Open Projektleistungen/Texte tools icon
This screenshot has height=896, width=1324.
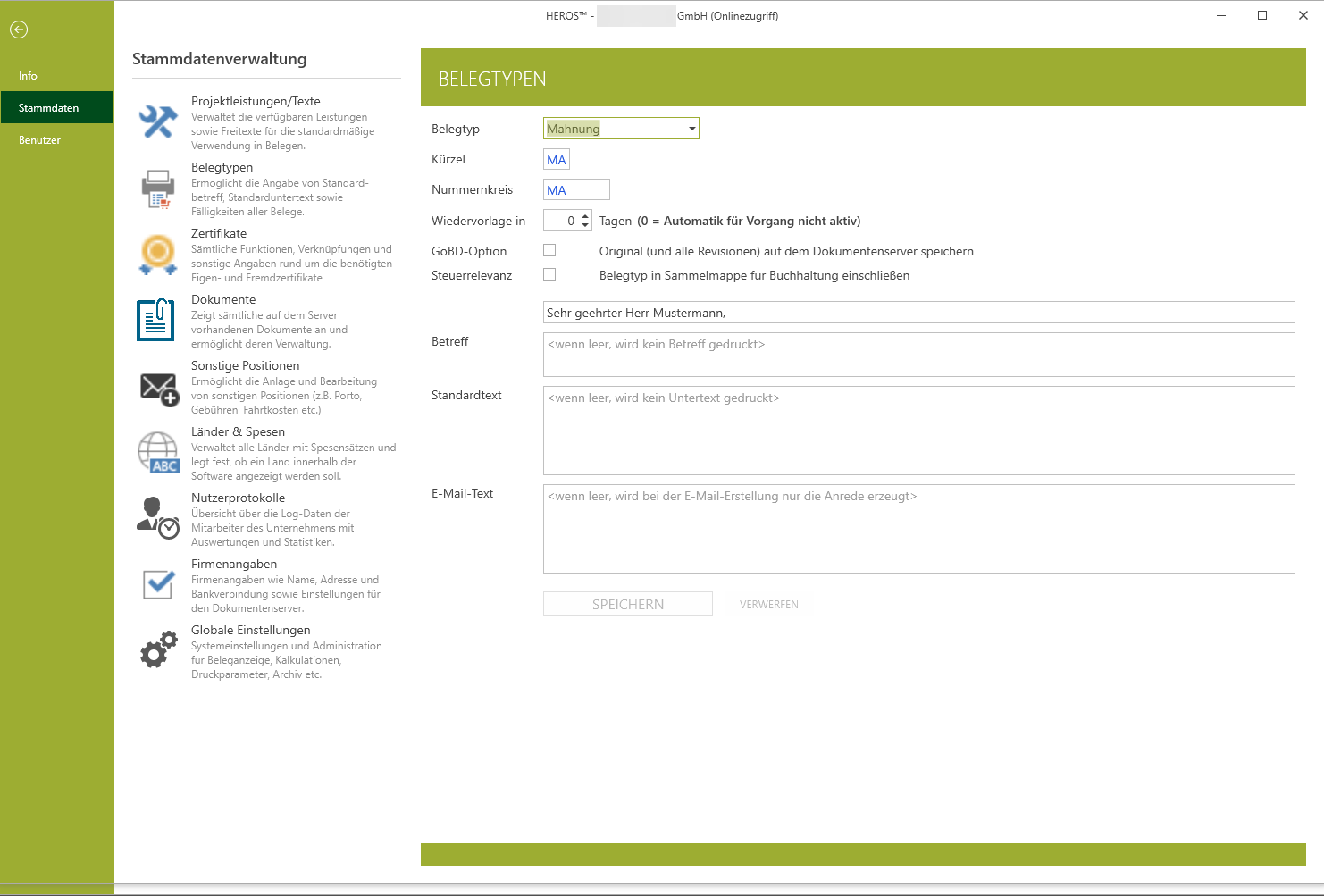tap(158, 122)
